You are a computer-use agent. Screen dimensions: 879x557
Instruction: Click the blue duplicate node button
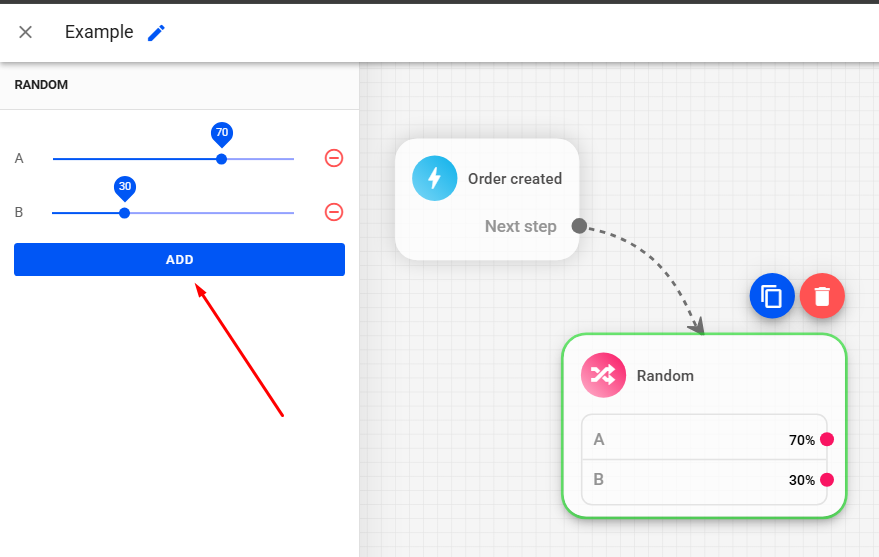(772, 296)
